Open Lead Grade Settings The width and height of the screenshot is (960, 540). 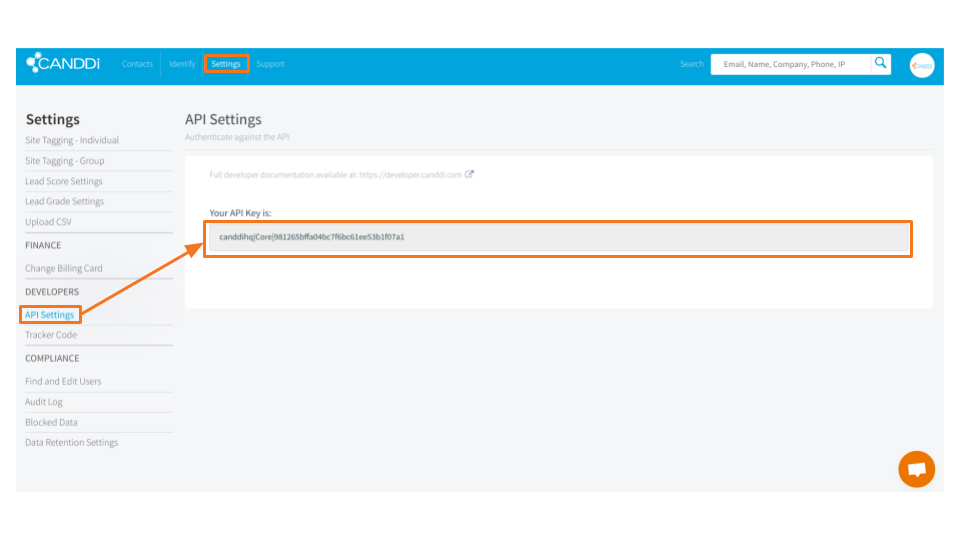pyautogui.click(x=64, y=201)
